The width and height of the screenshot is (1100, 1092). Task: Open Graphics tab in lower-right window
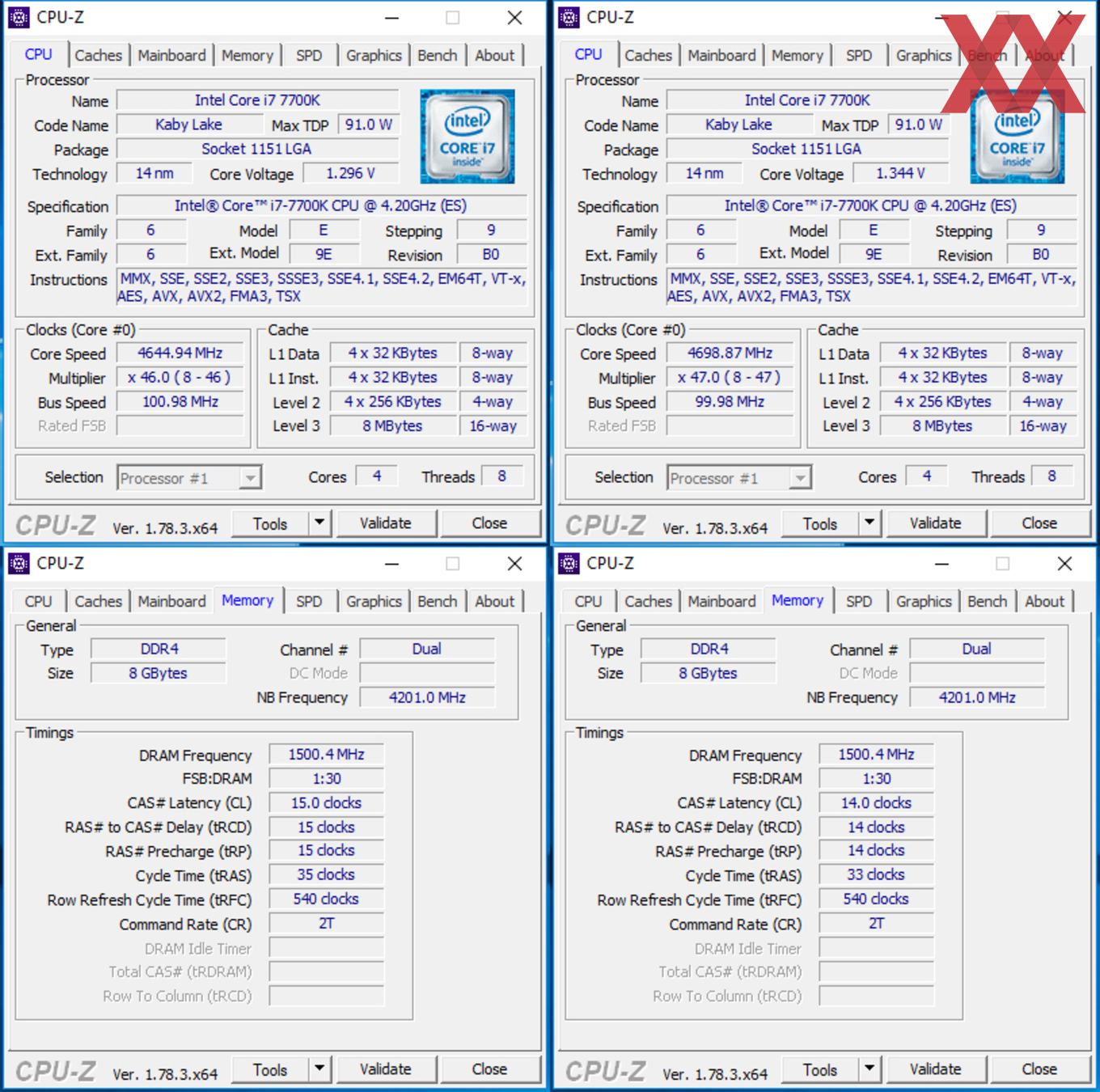click(924, 602)
